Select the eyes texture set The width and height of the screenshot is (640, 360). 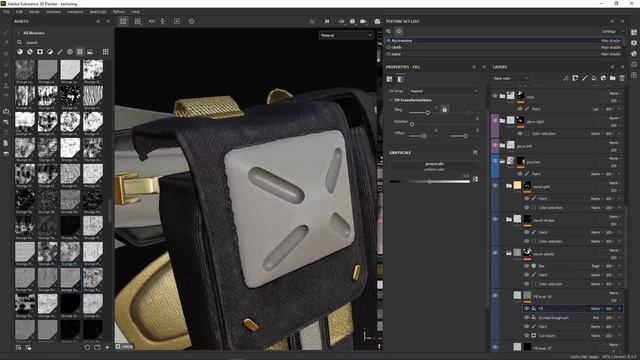coord(504,54)
